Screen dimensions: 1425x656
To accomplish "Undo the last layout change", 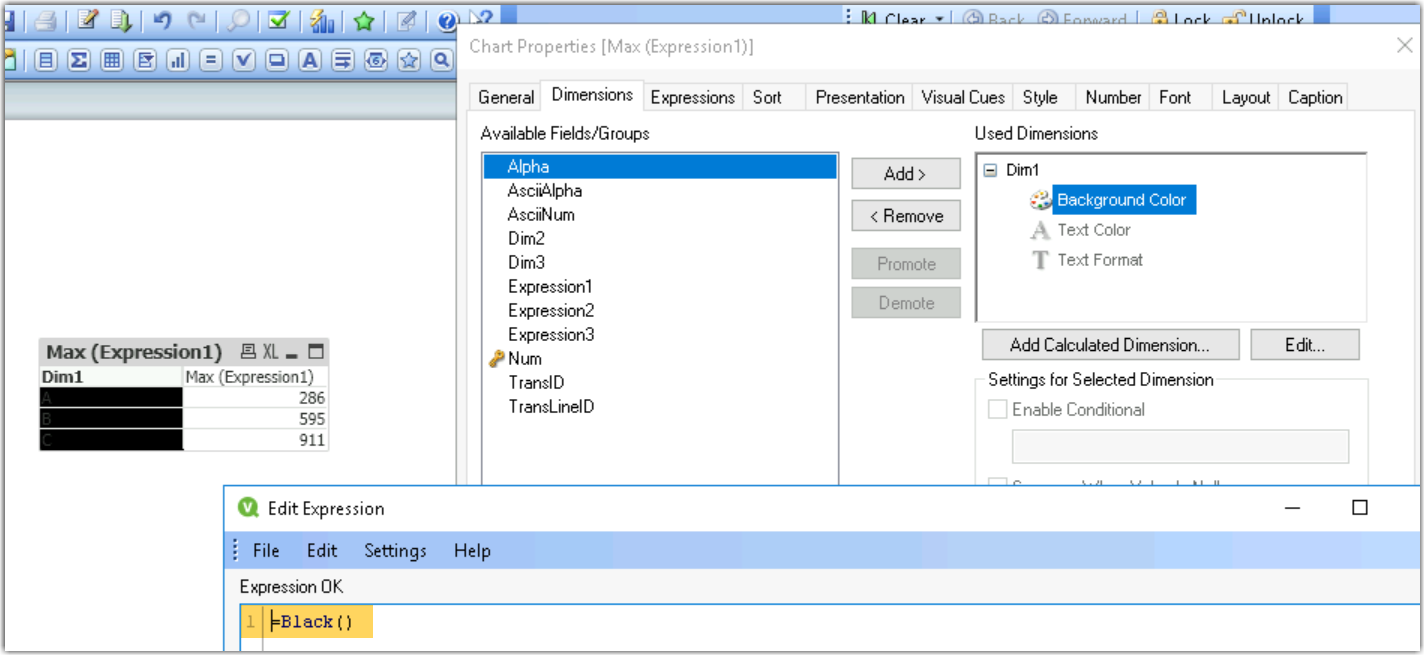I will [x=163, y=20].
